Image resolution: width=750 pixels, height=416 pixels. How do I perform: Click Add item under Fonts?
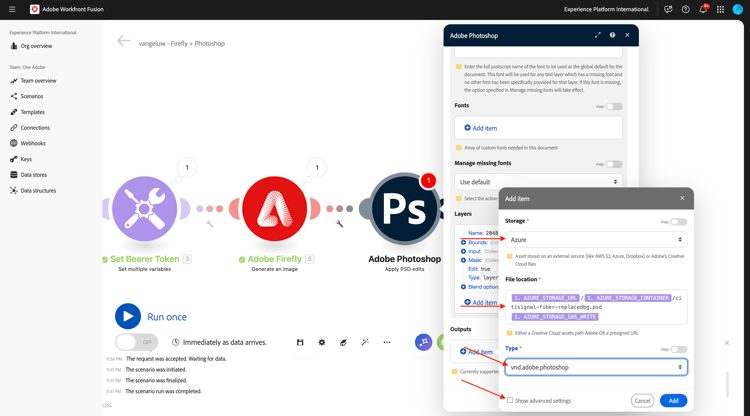(481, 128)
